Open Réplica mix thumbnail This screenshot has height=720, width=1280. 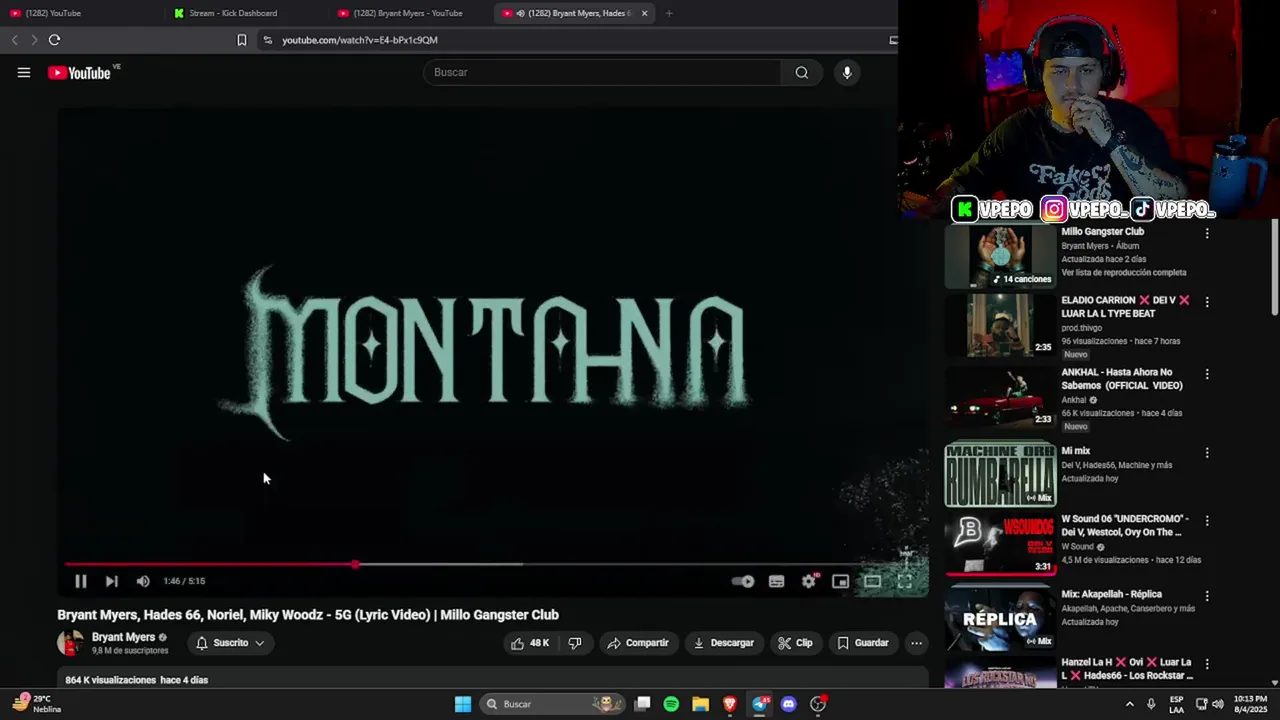[x=1000, y=618]
